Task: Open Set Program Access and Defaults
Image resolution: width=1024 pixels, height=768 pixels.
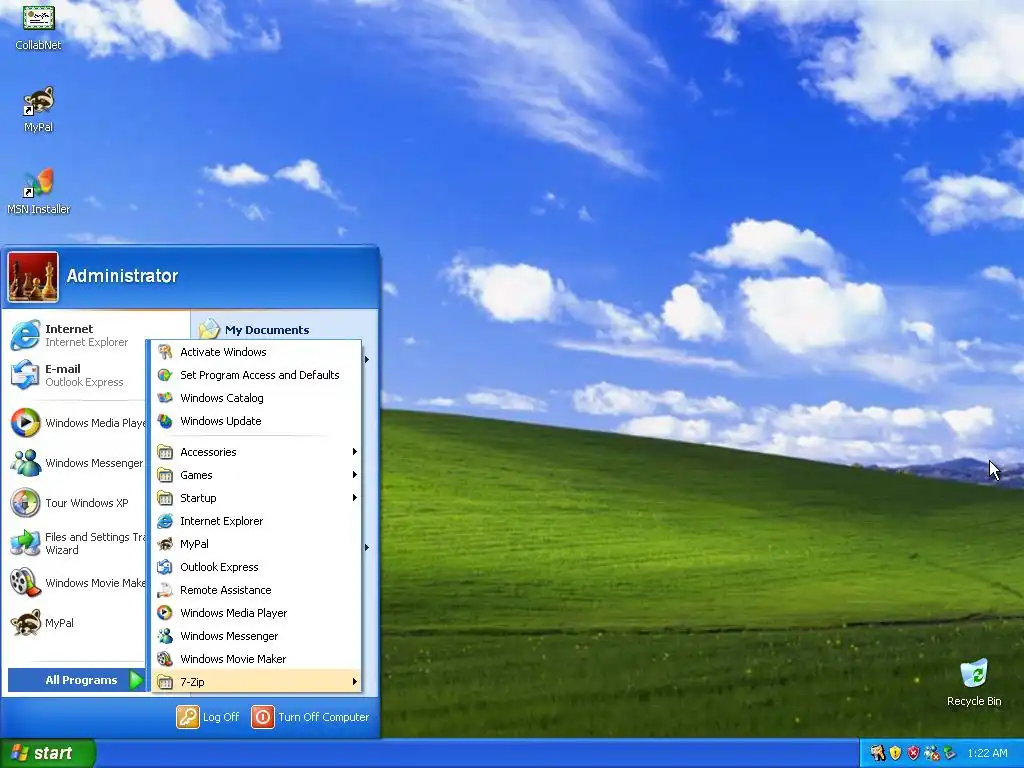Action: (x=257, y=375)
